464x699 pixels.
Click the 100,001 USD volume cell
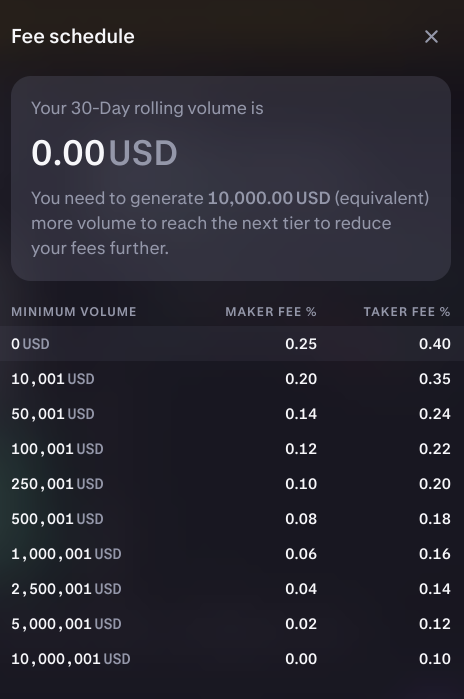click(x=57, y=449)
